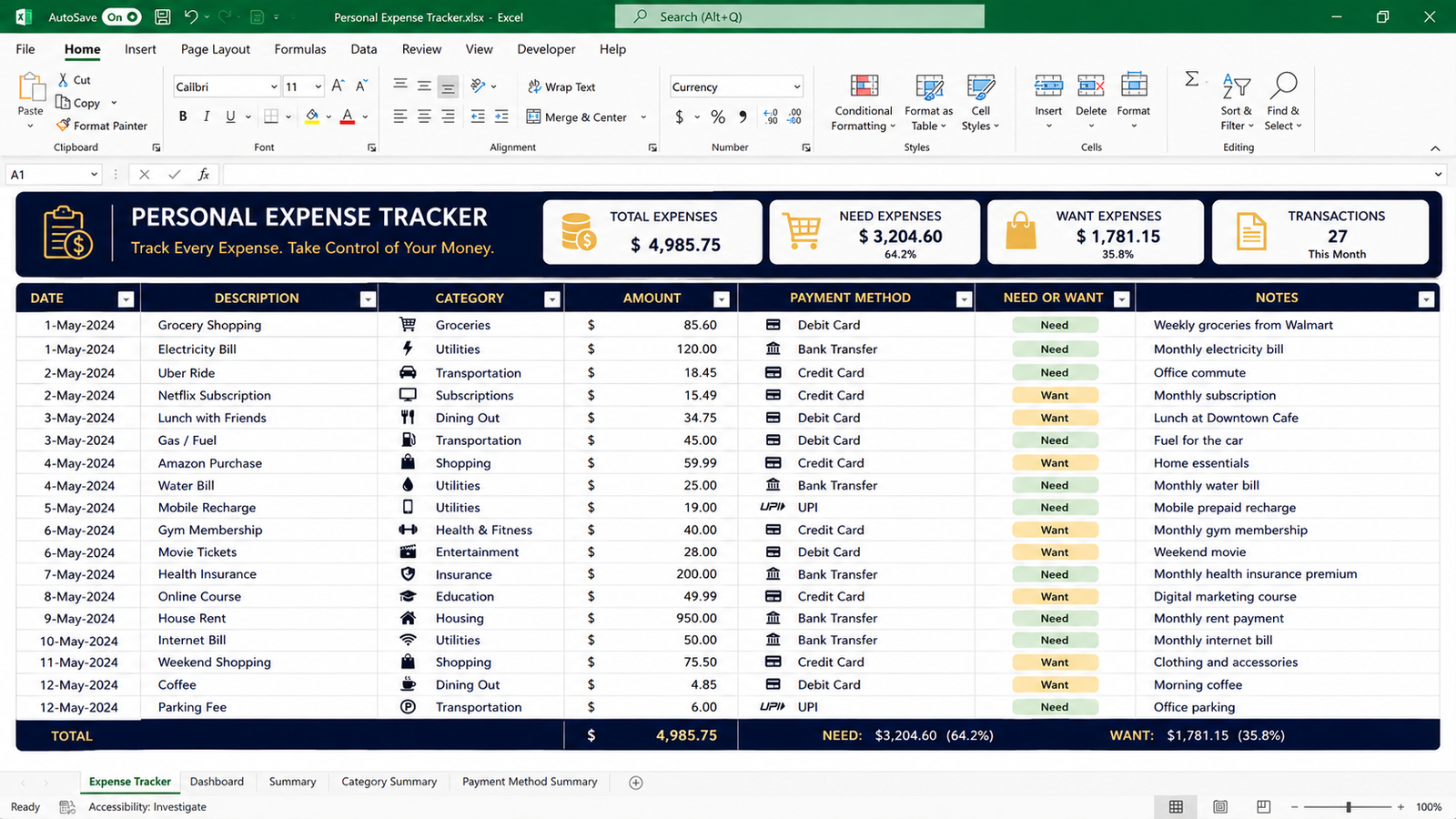Apply Accounting Number Format dollar sign
This screenshot has height=819, width=1456.
pyautogui.click(x=680, y=116)
